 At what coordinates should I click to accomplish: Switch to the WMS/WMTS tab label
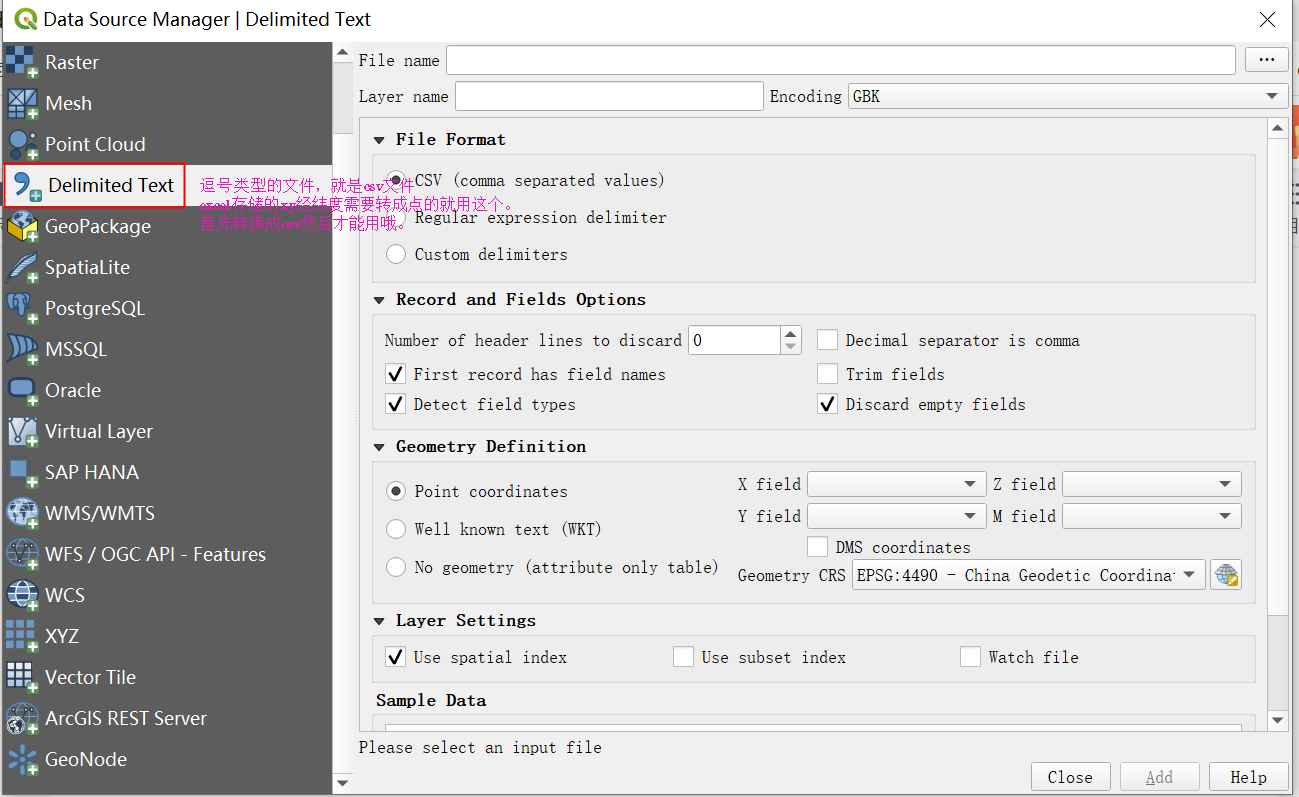point(100,513)
